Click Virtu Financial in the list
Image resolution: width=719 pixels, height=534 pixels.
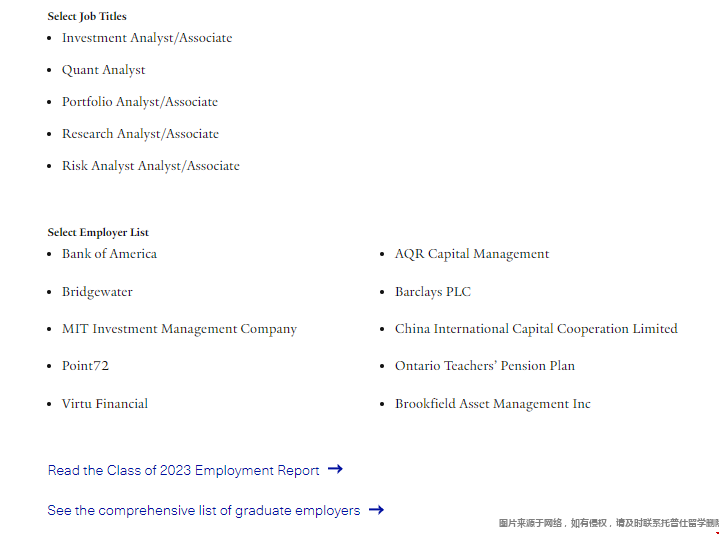(105, 404)
